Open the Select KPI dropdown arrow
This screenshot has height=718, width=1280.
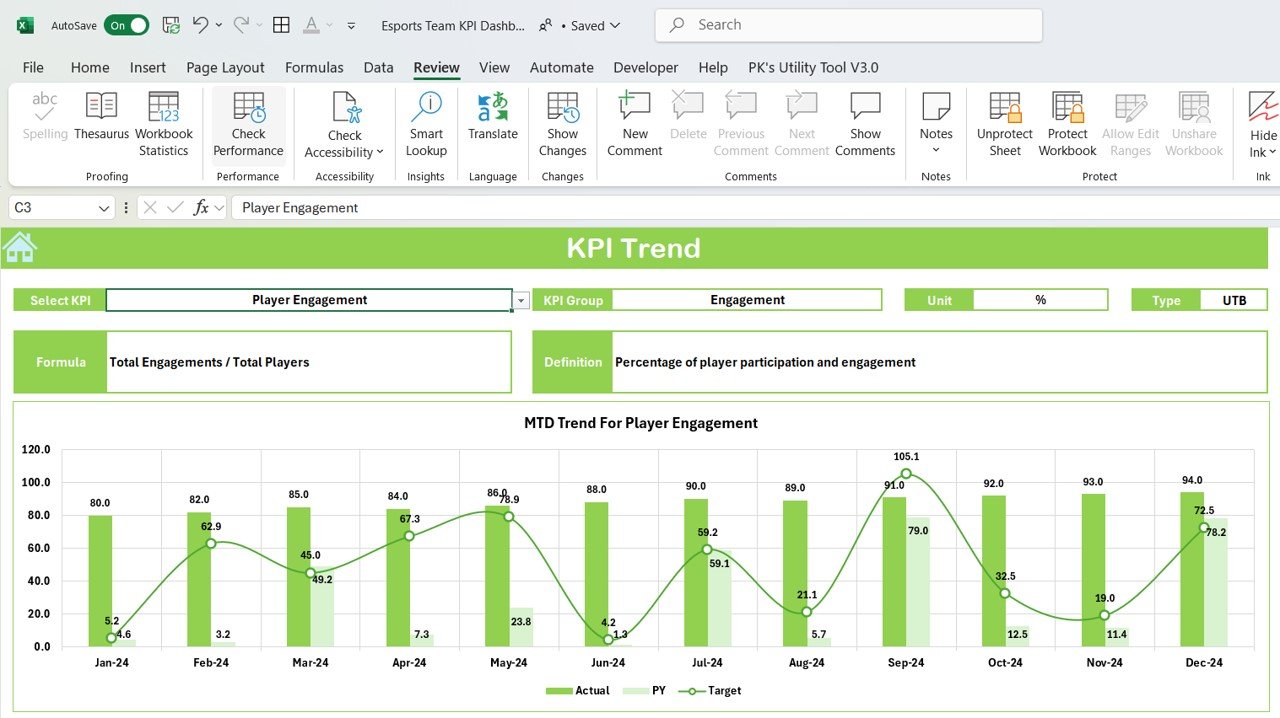click(521, 300)
